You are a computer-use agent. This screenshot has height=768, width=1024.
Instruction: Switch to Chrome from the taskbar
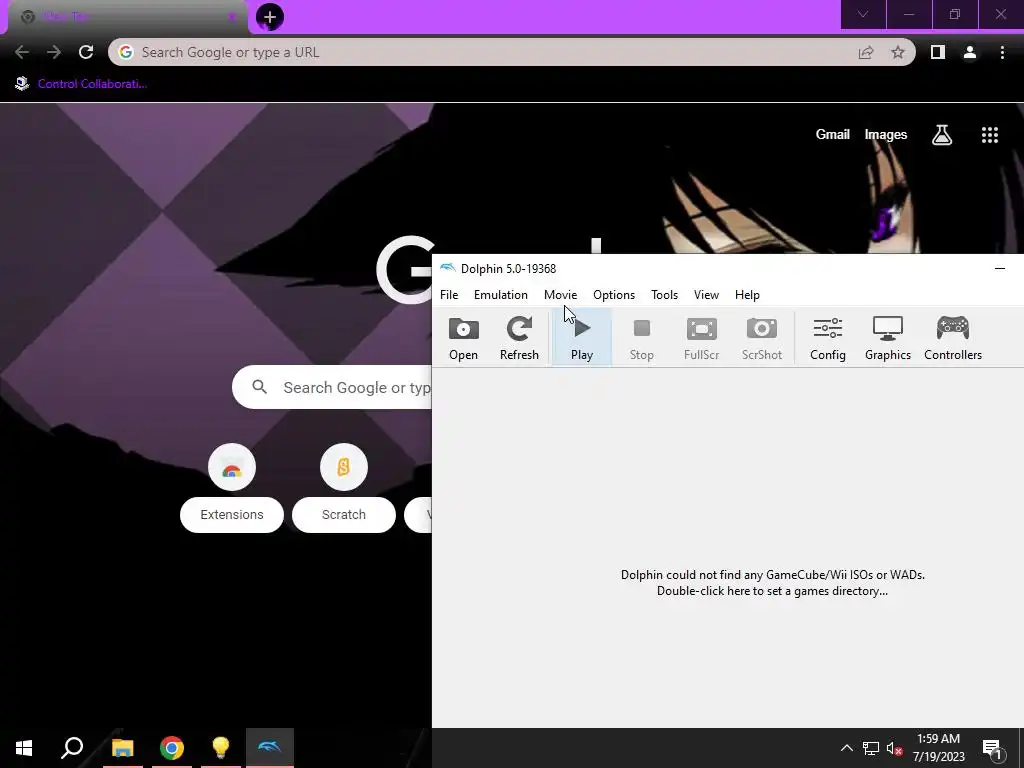[x=172, y=748]
